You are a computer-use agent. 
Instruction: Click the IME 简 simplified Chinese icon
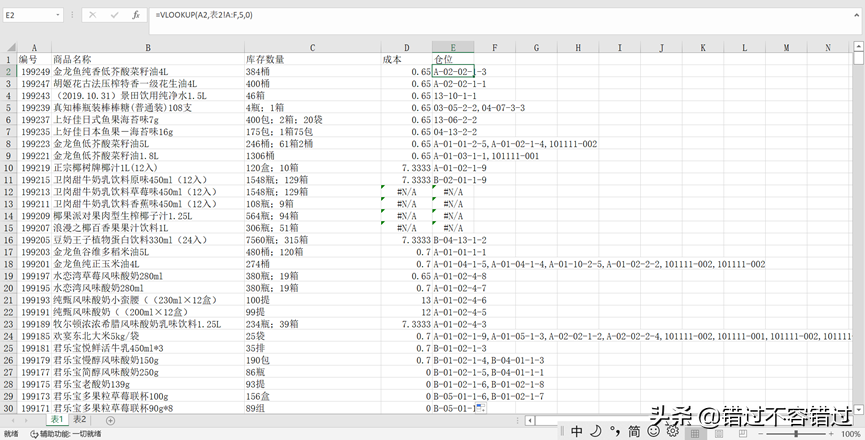(634, 431)
